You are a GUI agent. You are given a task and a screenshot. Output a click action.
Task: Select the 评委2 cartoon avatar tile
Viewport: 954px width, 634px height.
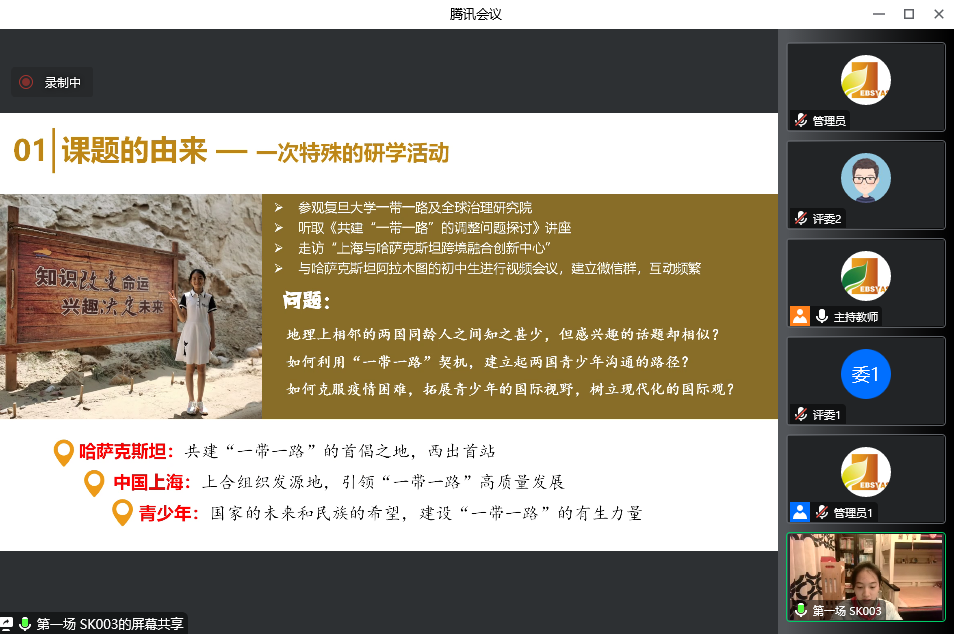click(x=865, y=185)
